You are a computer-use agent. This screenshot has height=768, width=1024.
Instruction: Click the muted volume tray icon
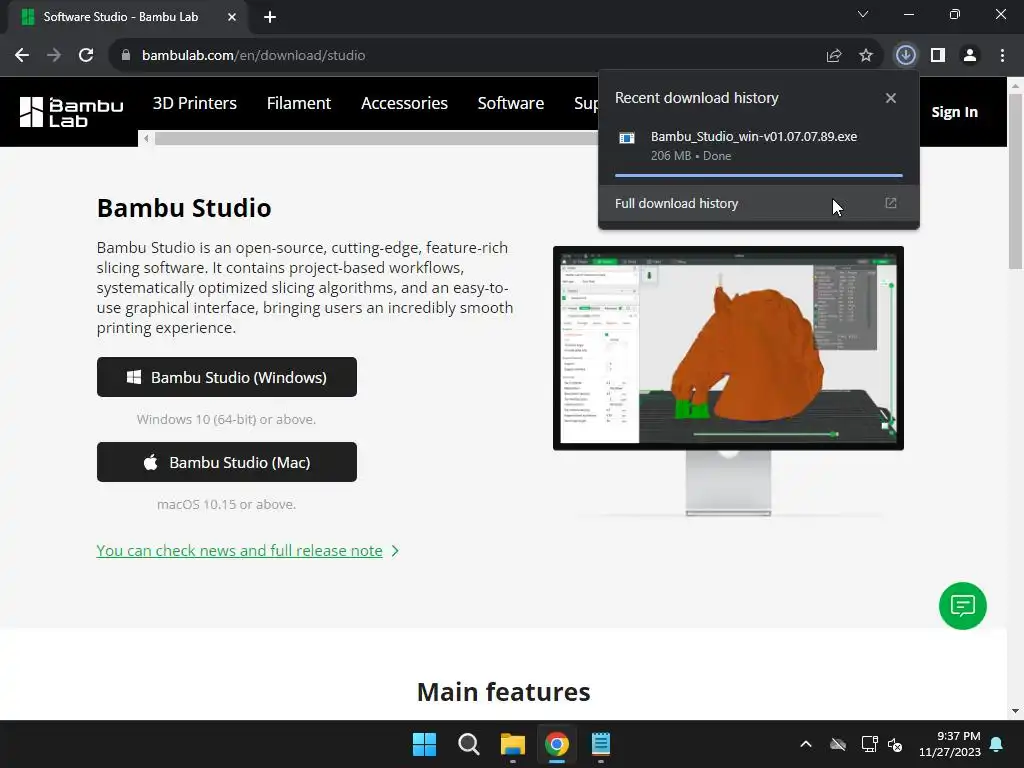(895, 744)
